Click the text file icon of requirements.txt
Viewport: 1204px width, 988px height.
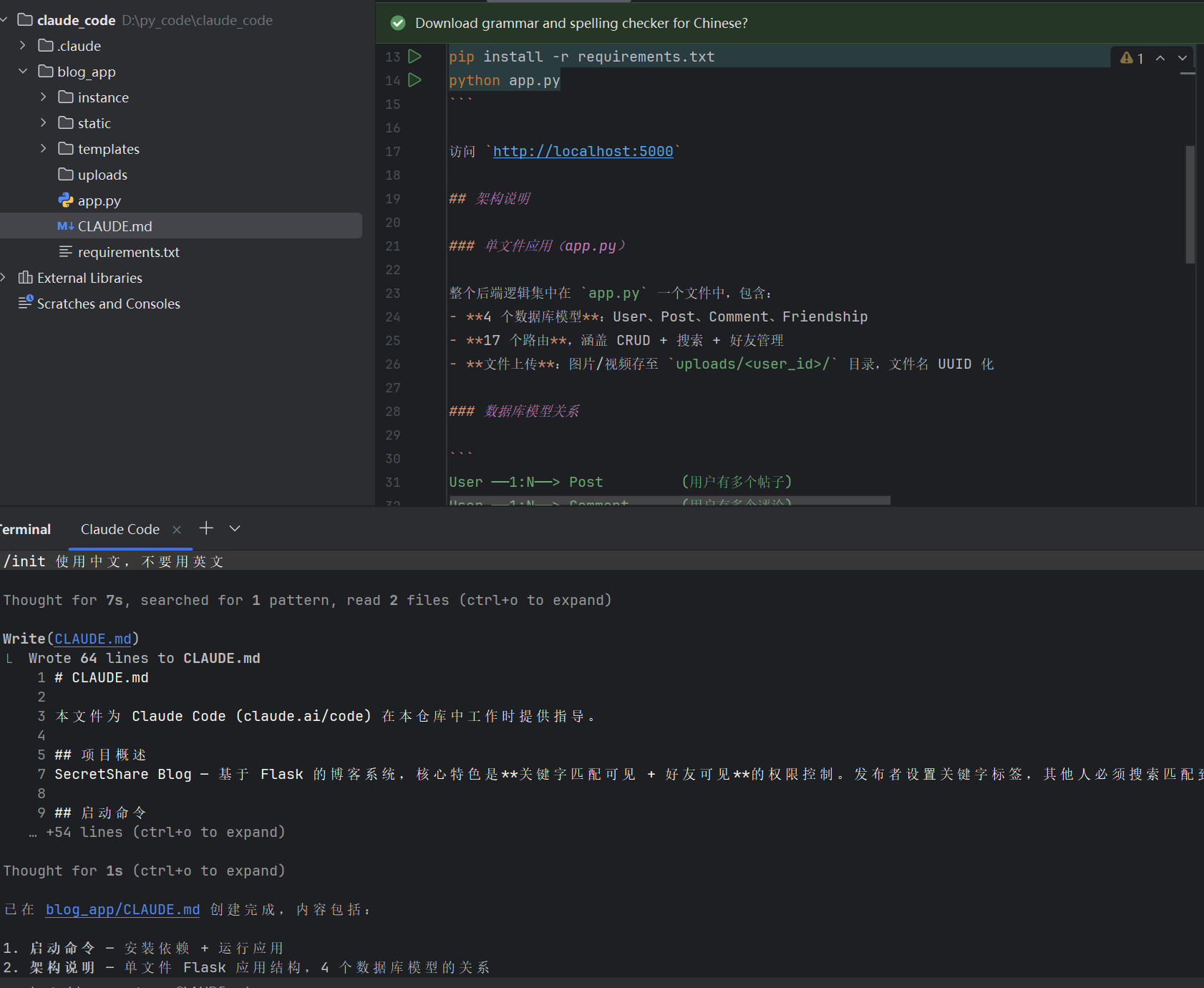tap(66, 252)
